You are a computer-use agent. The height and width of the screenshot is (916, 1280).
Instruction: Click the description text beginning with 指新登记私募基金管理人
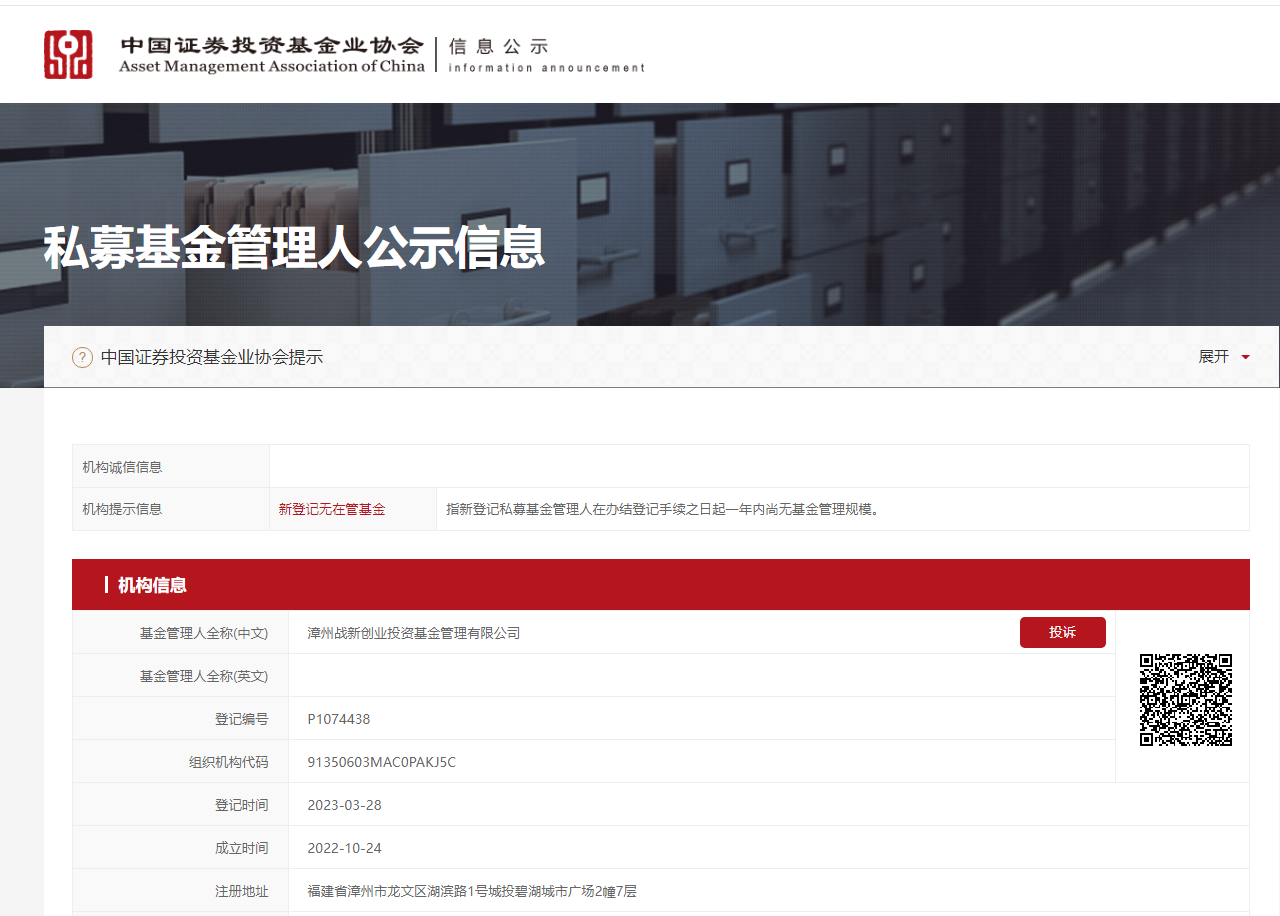pyautogui.click(x=662, y=509)
